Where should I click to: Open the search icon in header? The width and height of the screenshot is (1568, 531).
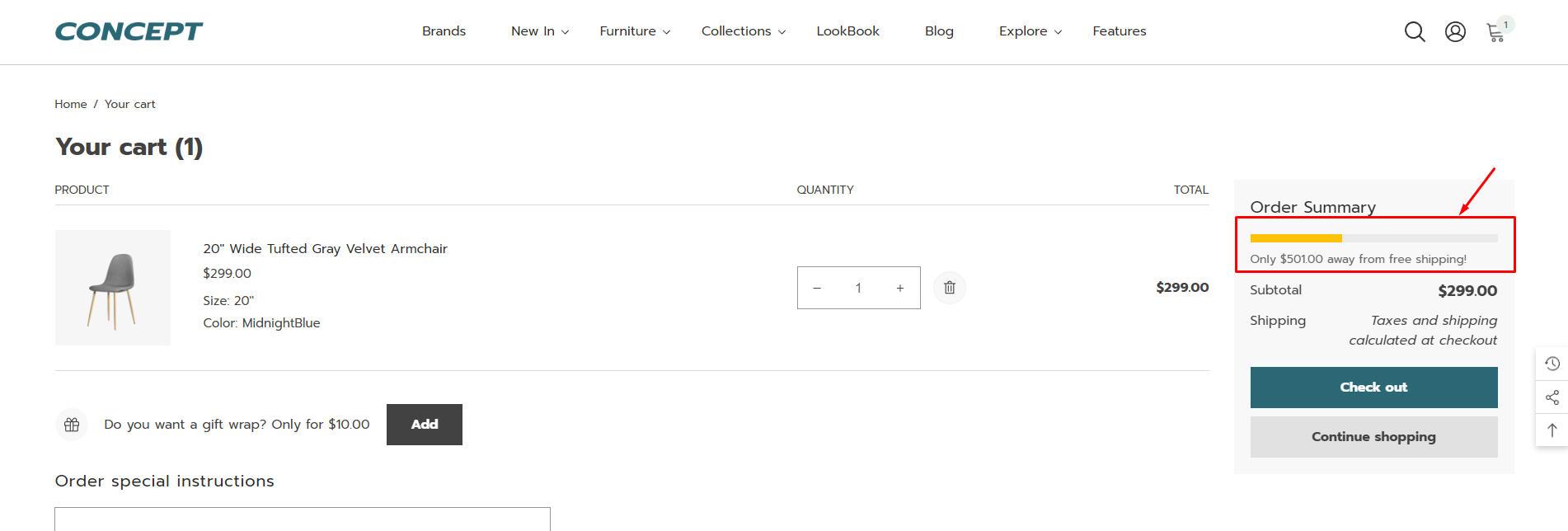(x=1415, y=31)
